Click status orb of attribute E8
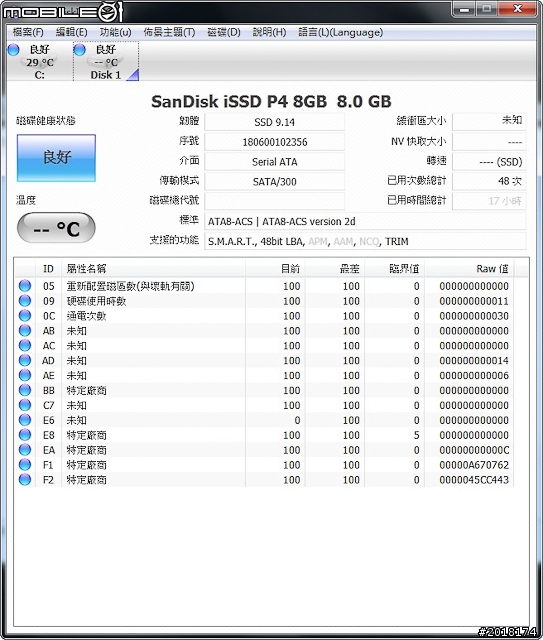This screenshot has width=543, height=640. click(25, 435)
